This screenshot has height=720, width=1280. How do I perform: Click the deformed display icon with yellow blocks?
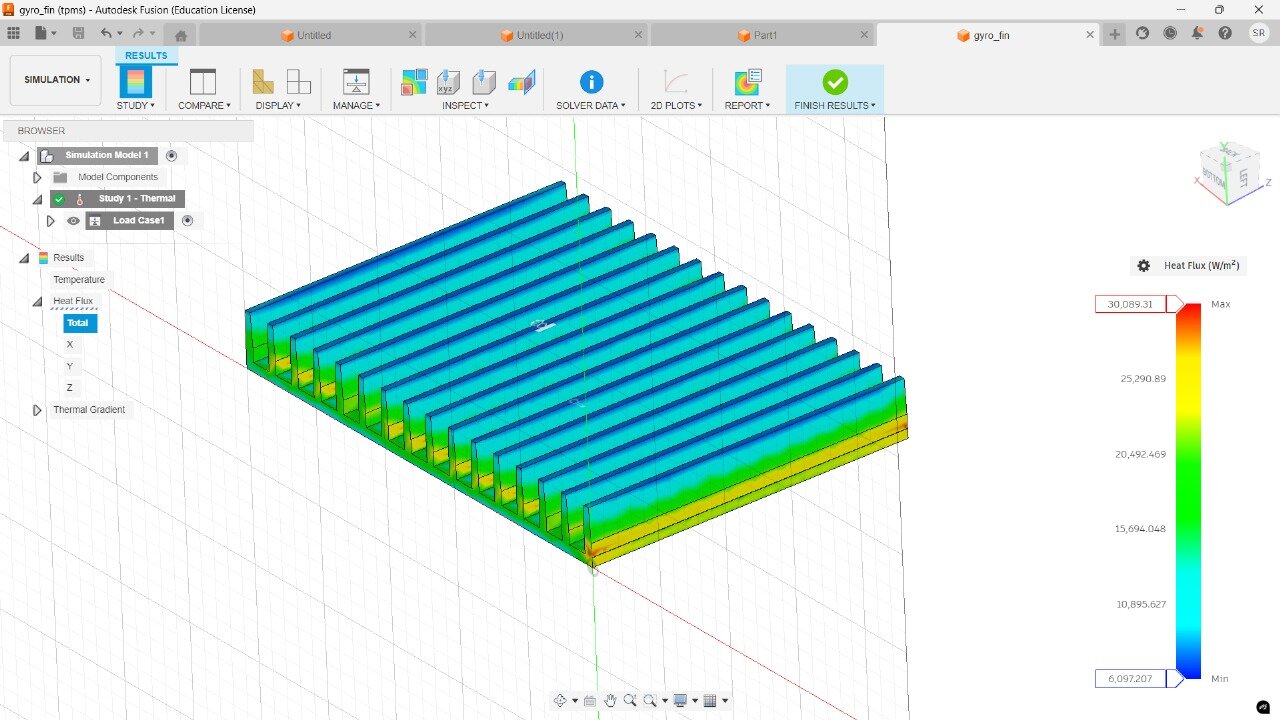[x=263, y=82]
